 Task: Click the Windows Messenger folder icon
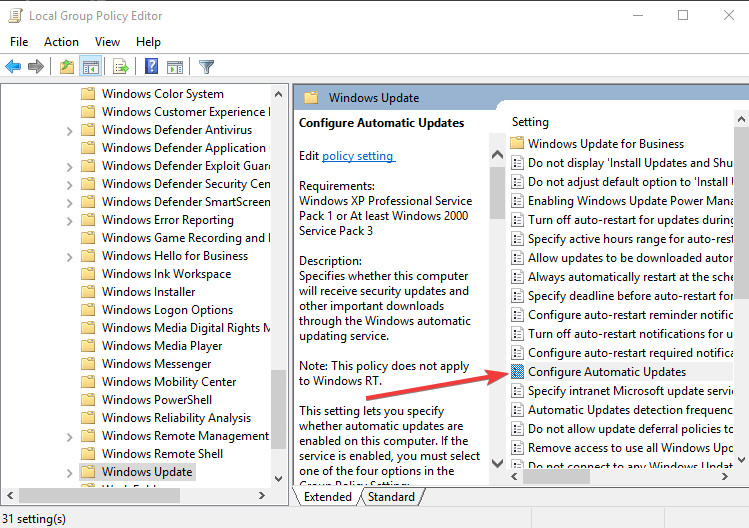click(88, 364)
